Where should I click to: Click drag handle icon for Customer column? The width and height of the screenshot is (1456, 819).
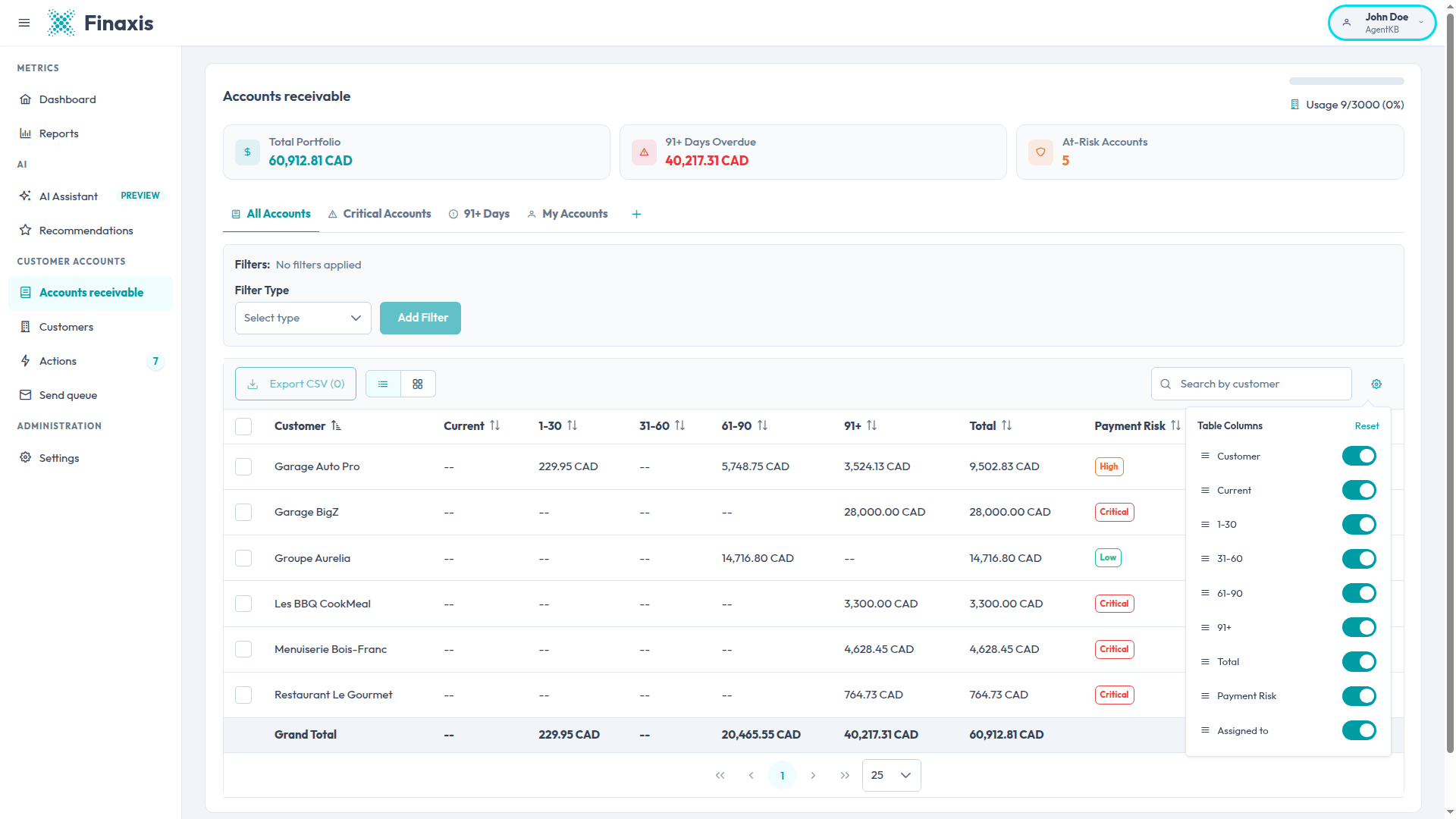coord(1205,456)
